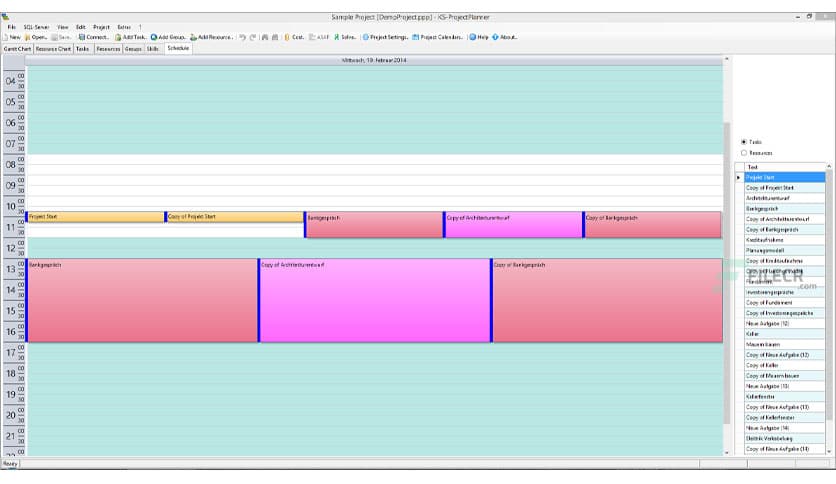Click the schedule scrollbar up arrow
The image size is (836, 484).
(x=727, y=59)
